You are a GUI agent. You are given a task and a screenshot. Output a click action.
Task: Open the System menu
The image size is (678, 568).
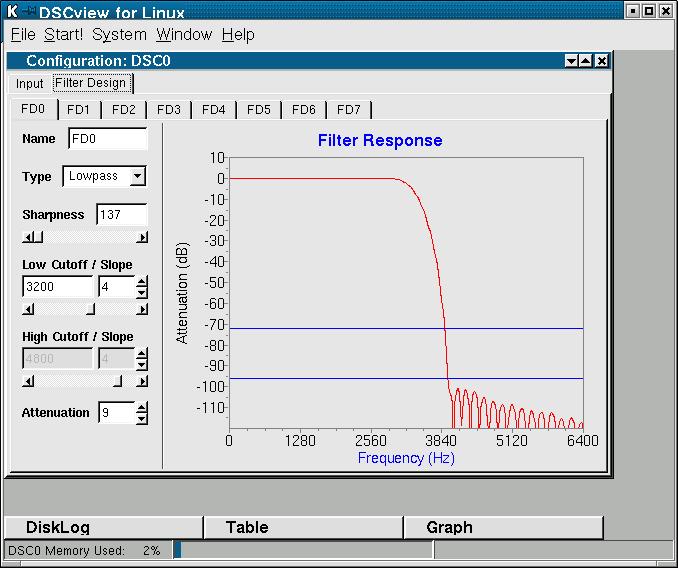coord(119,34)
